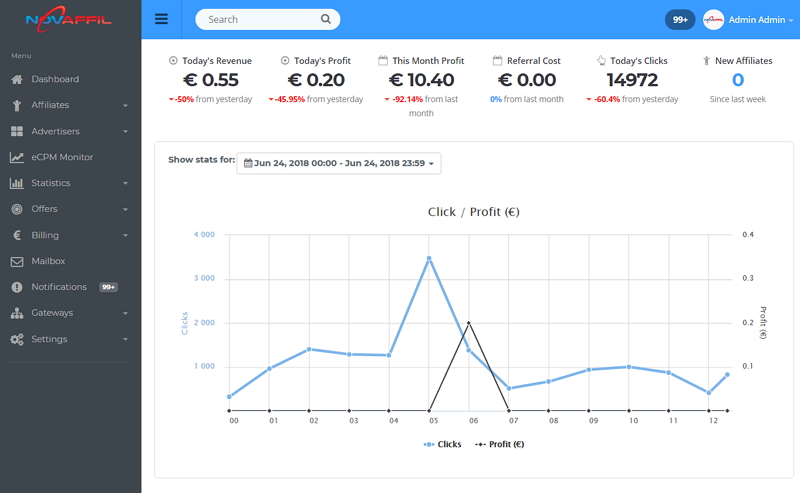Image resolution: width=800 pixels, height=500 pixels.
Task: Click the € 0.55 revenue value
Action: pyautogui.click(x=211, y=80)
